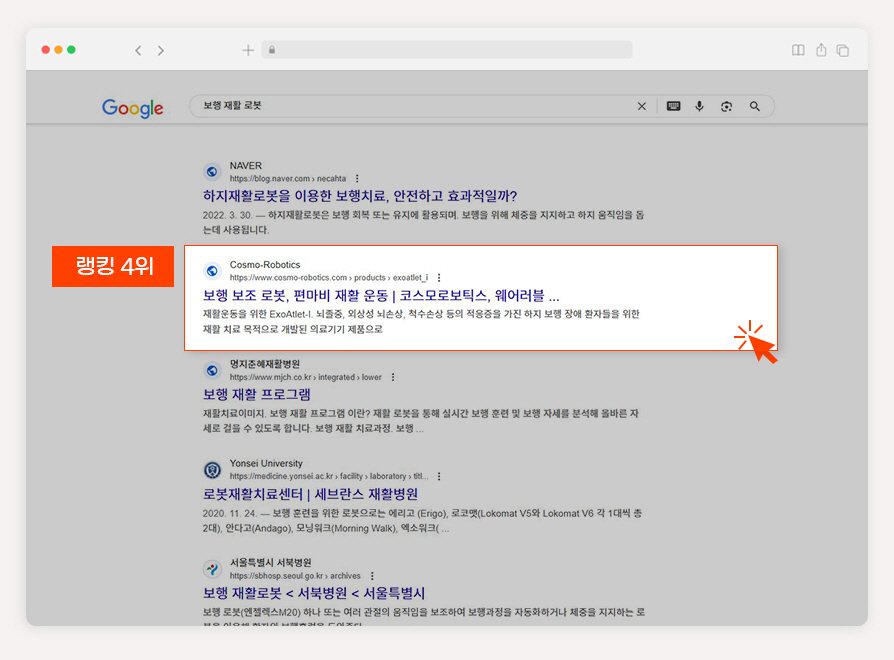Open 로봇재활치료센터 세브란스 재활병원 link
Viewport: 894px width, 660px height.
pos(310,494)
